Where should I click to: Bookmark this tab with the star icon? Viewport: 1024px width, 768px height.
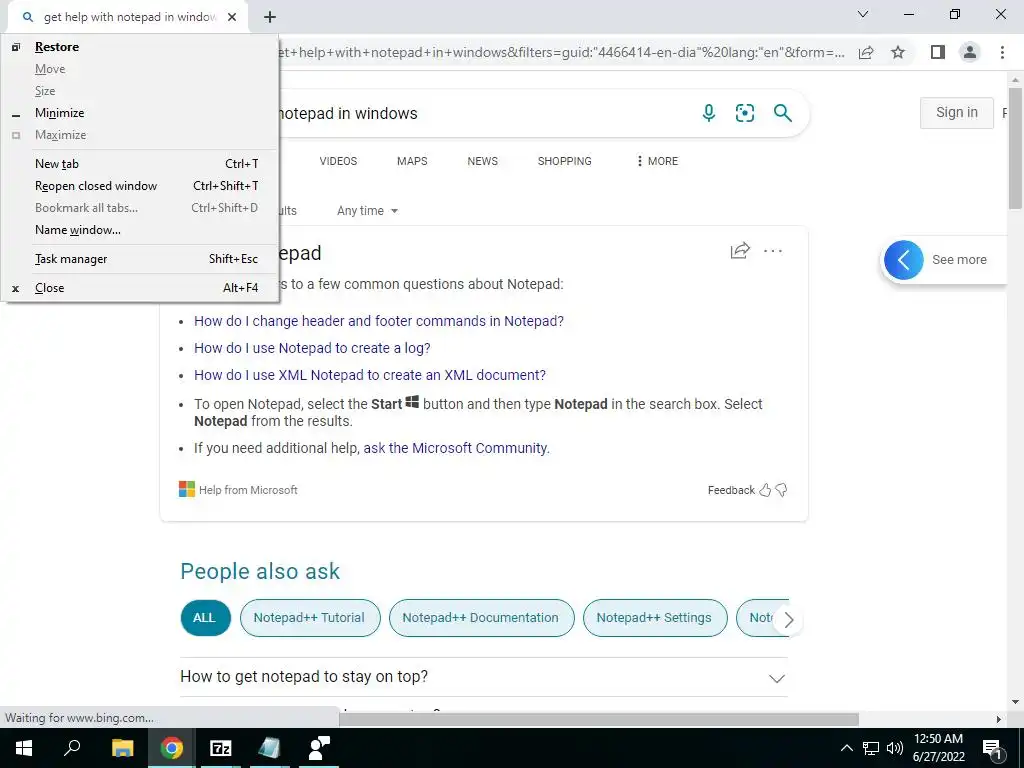coord(898,52)
